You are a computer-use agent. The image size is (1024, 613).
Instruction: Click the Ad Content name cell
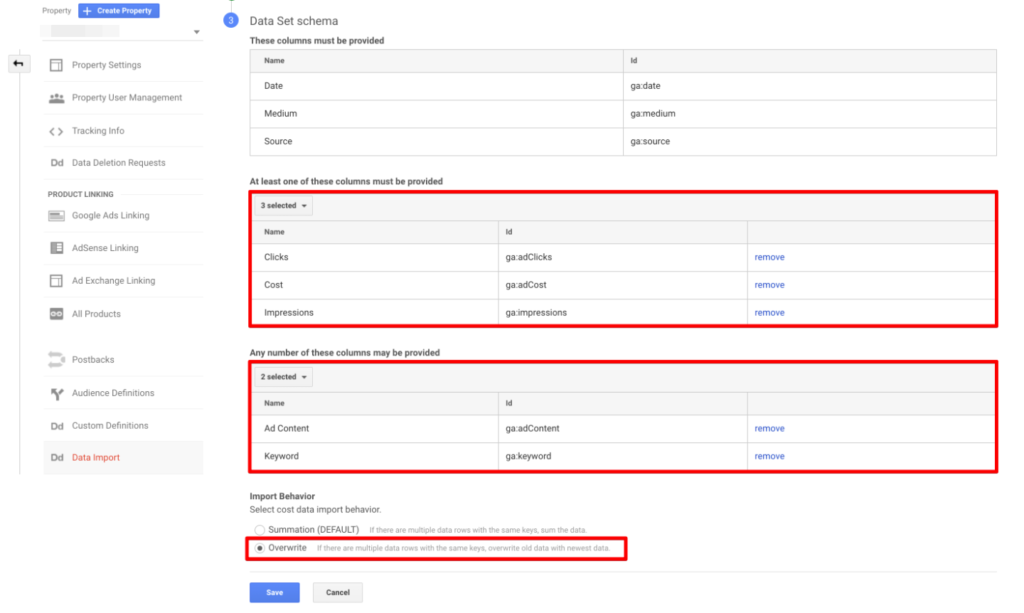click(375, 429)
